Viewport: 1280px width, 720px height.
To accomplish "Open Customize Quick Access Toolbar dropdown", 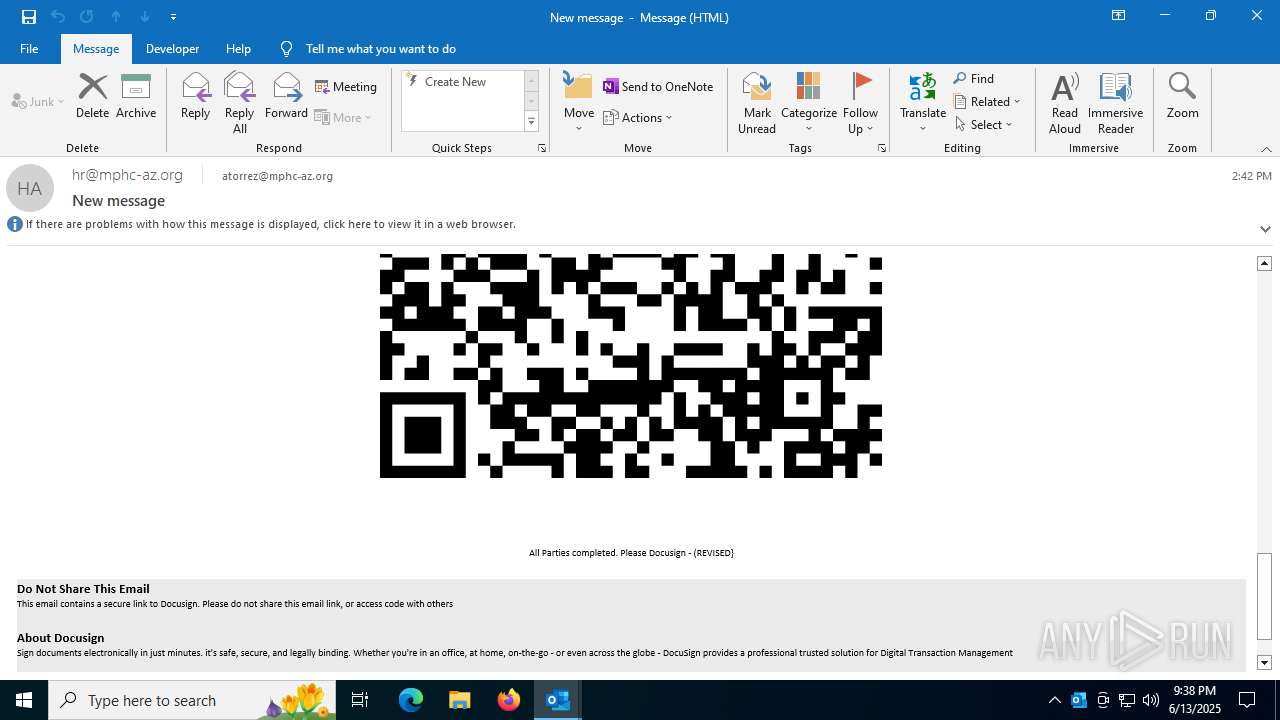I will pyautogui.click(x=174, y=17).
